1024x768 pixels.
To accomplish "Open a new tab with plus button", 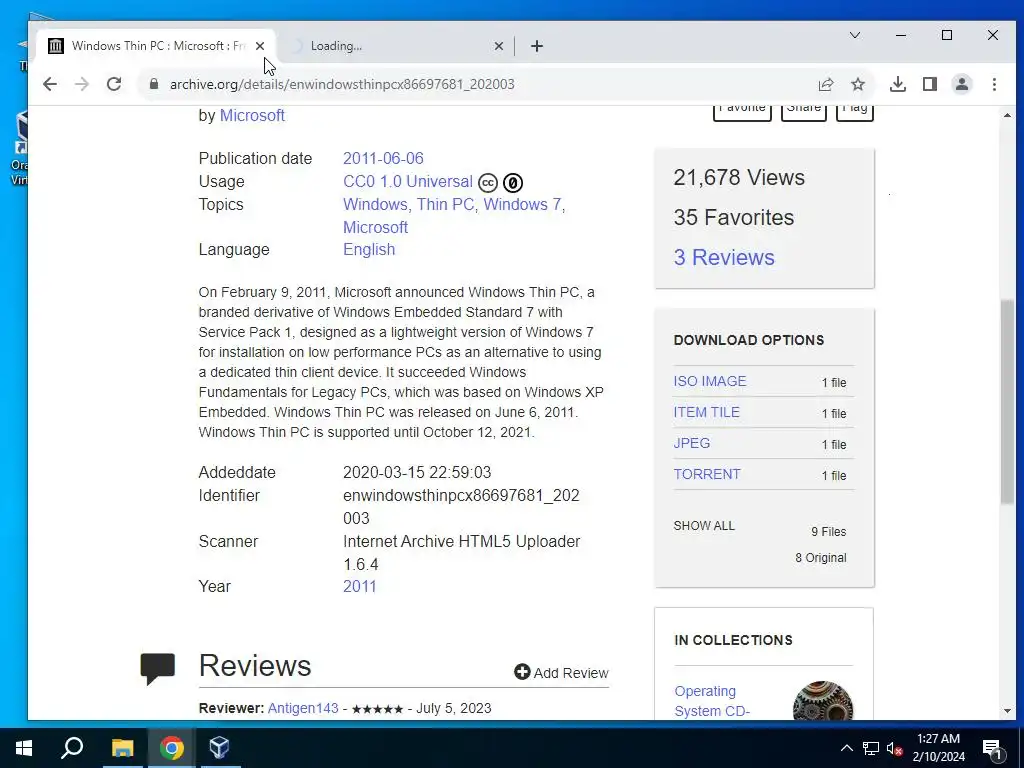I will point(537,46).
